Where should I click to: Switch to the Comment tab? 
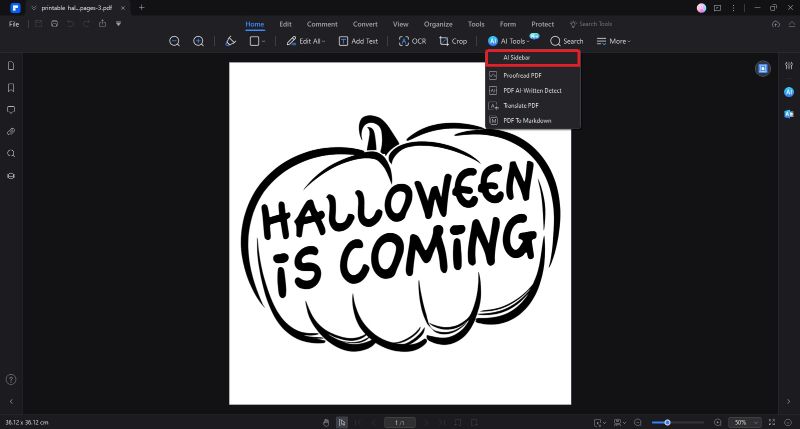tap(322, 24)
